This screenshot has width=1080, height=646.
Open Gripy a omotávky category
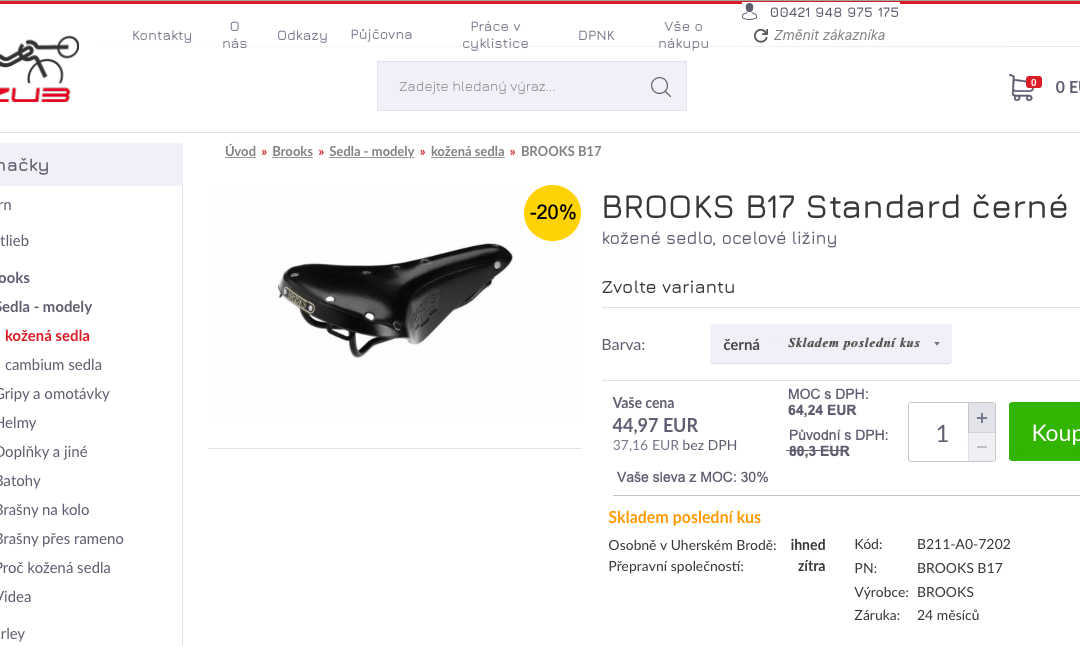(x=53, y=394)
